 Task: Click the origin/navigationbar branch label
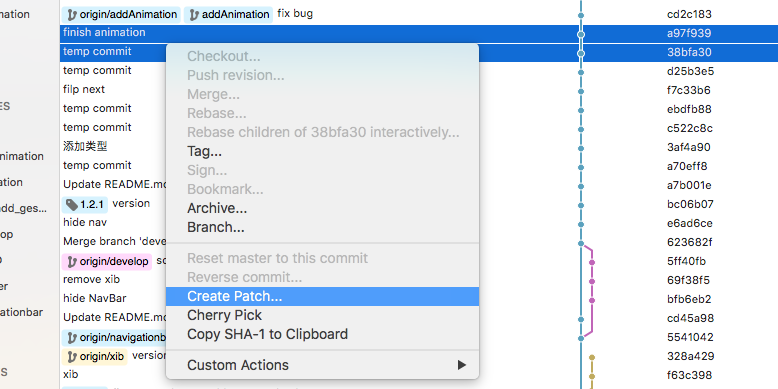click(114, 337)
